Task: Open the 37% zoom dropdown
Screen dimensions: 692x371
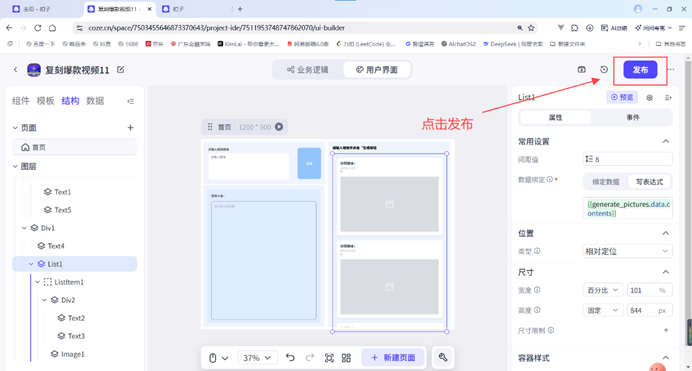Action: coord(257,358)
